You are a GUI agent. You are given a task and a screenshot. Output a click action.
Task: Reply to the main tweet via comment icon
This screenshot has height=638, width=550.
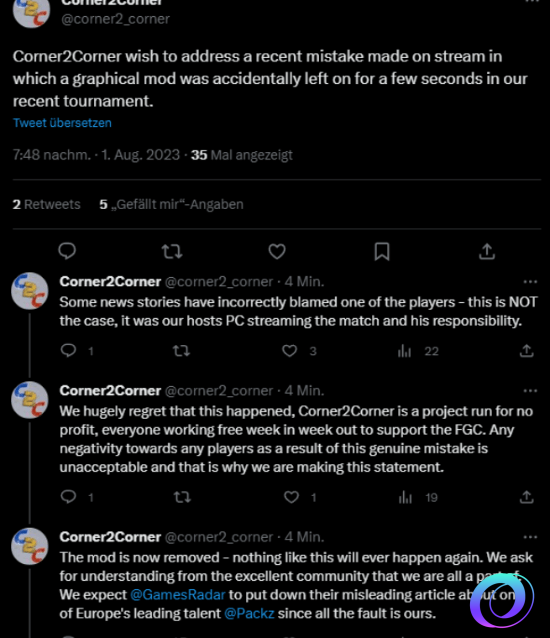tap(67, 251)
